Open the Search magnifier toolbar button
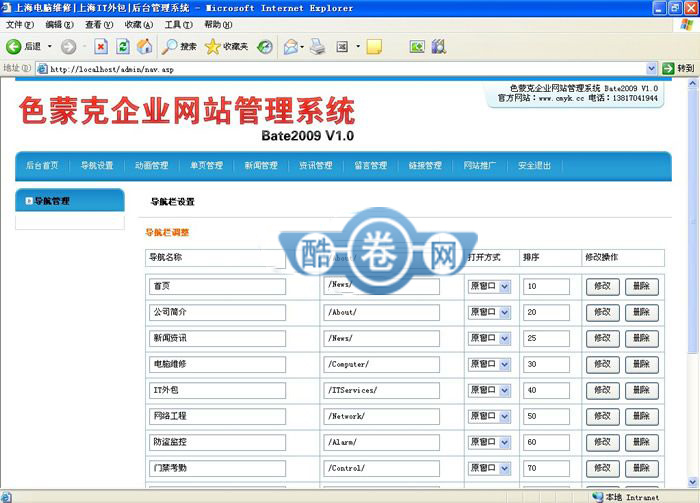This screenshot has width=700, height=503. [179, 46]
